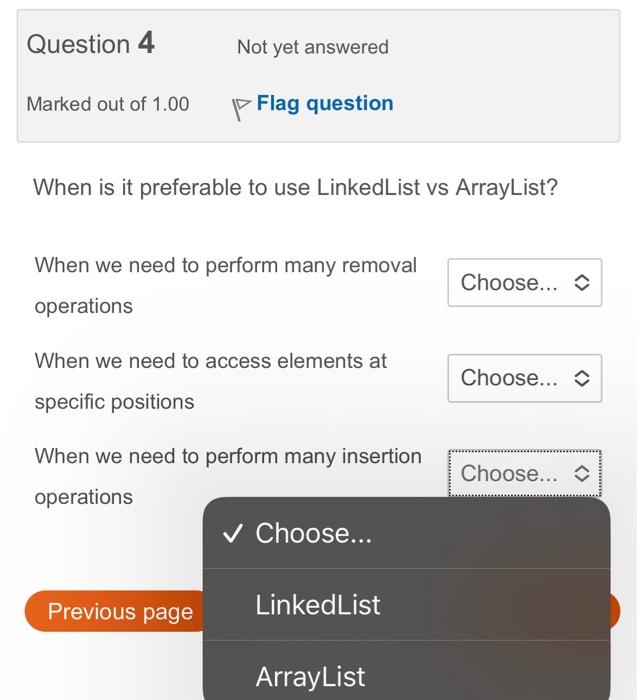Image resolution: width=637 pixels, height=700 pixels.
Task: Click the checkmark next to Choose...
Action: pyautogui.click(x=233, y=533)
